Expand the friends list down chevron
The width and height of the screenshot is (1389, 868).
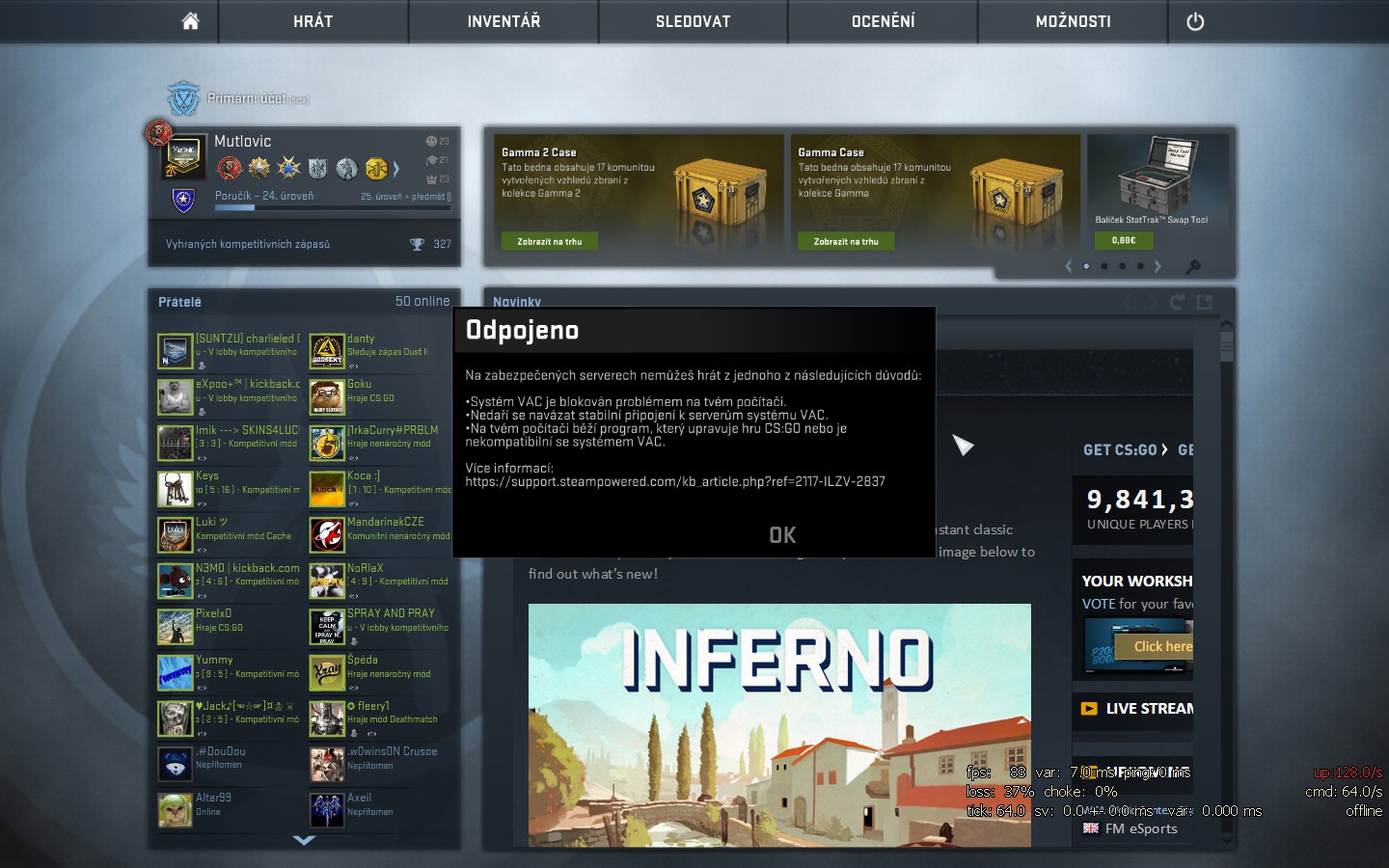[x=304, y=840]
